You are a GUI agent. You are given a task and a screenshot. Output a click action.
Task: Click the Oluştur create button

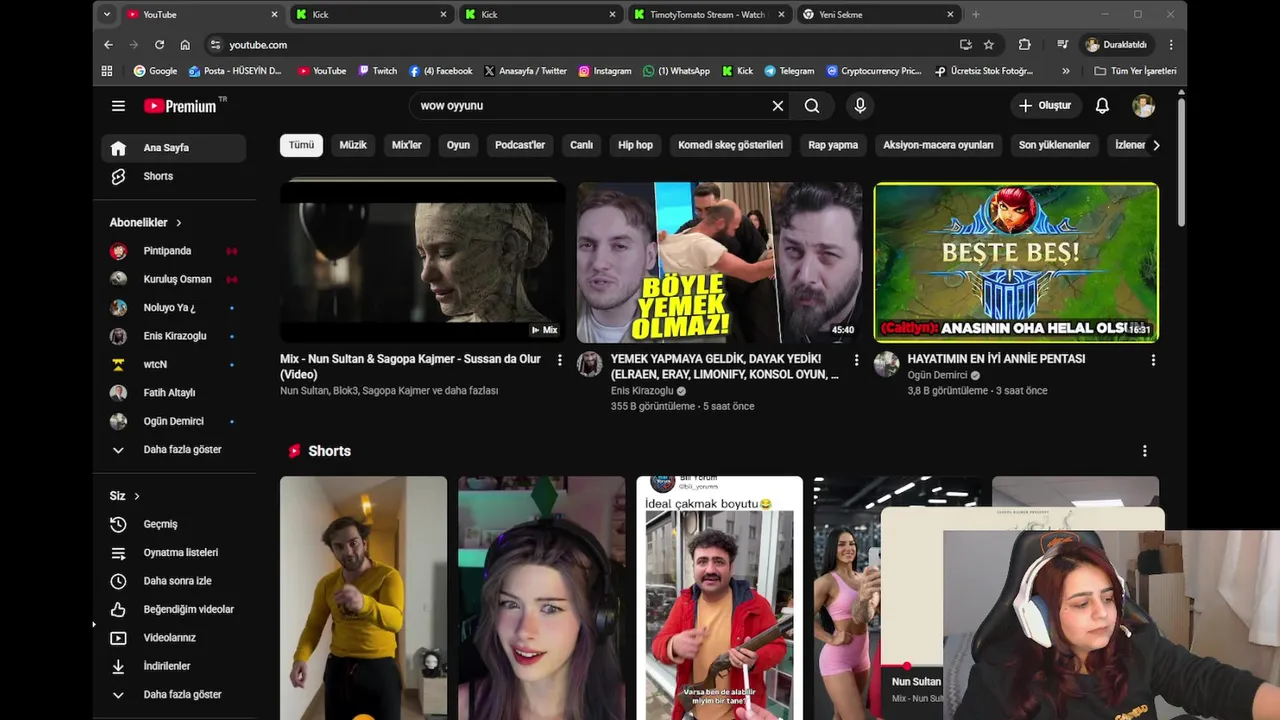pos(1044,106)
